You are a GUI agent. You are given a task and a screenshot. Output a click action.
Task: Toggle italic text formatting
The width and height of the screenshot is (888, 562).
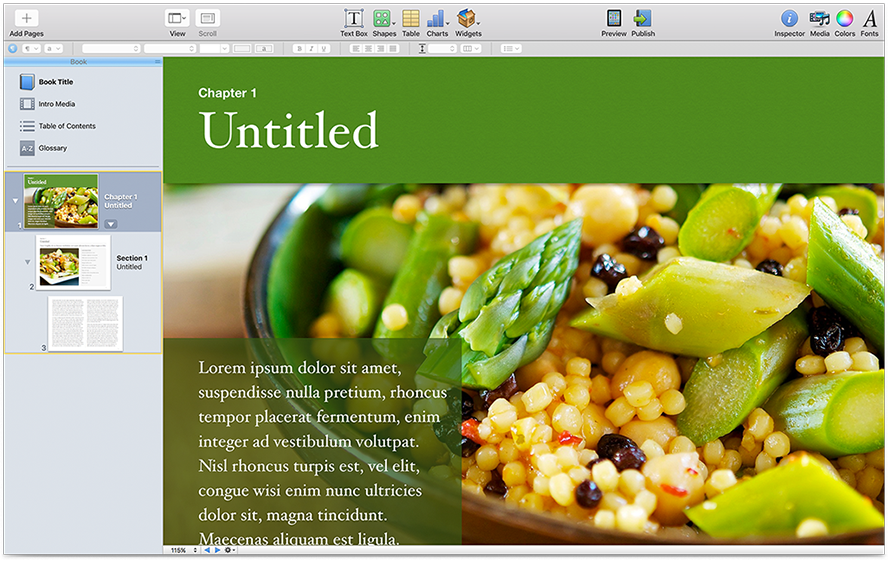point(311,48)
